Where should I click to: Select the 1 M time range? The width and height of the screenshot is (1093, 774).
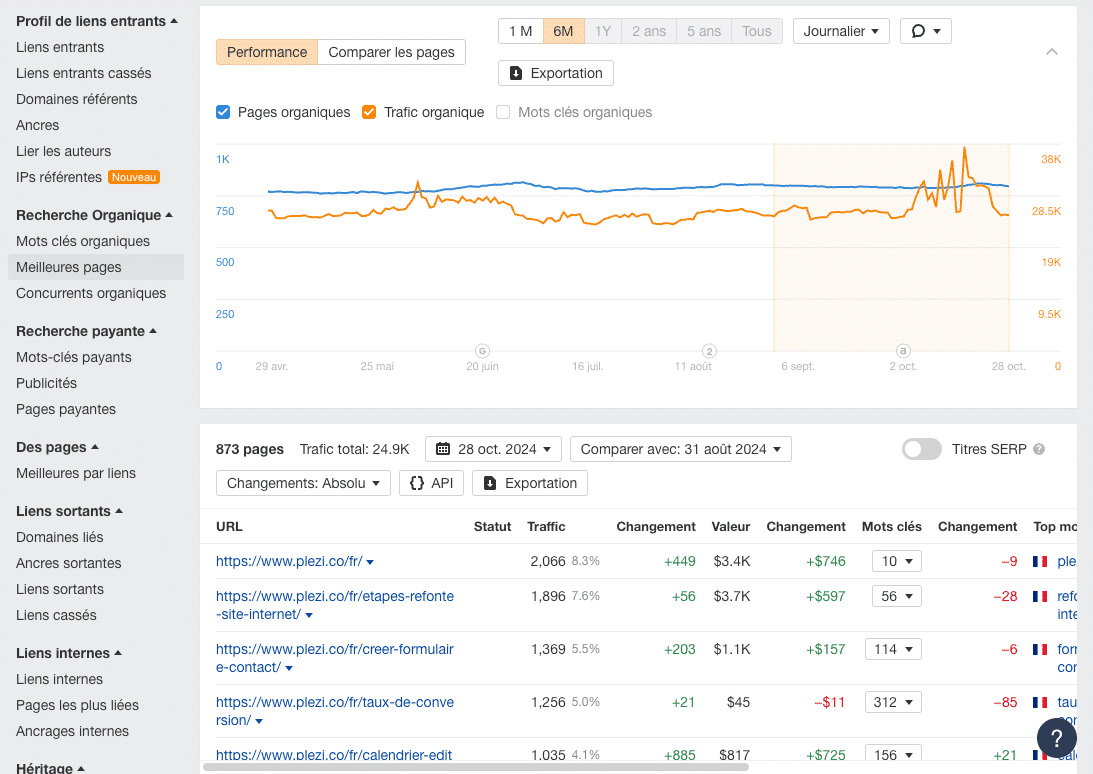tap(520, 31)
